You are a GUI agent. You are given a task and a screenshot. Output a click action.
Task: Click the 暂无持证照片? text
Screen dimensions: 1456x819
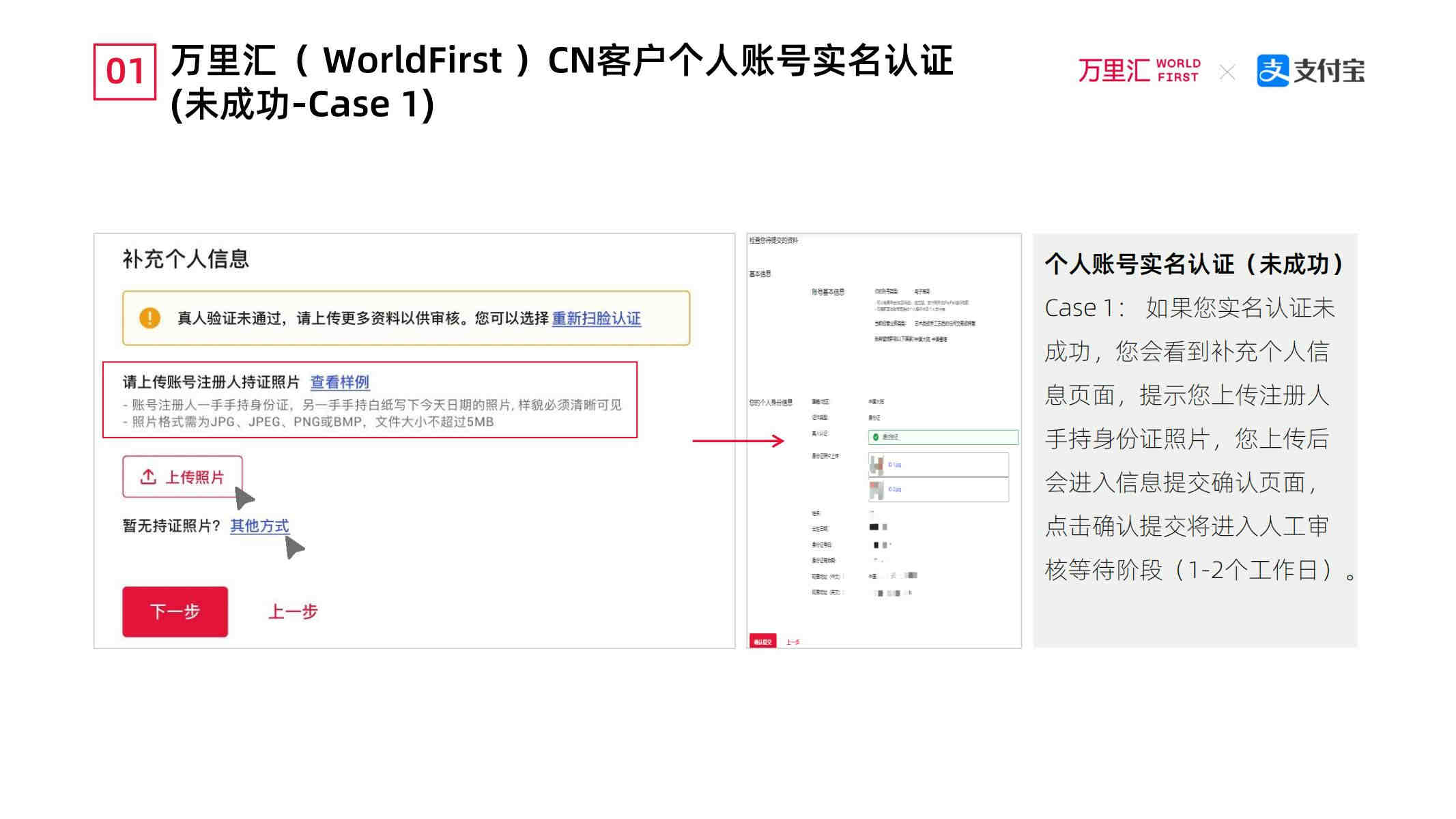point(172,526)
